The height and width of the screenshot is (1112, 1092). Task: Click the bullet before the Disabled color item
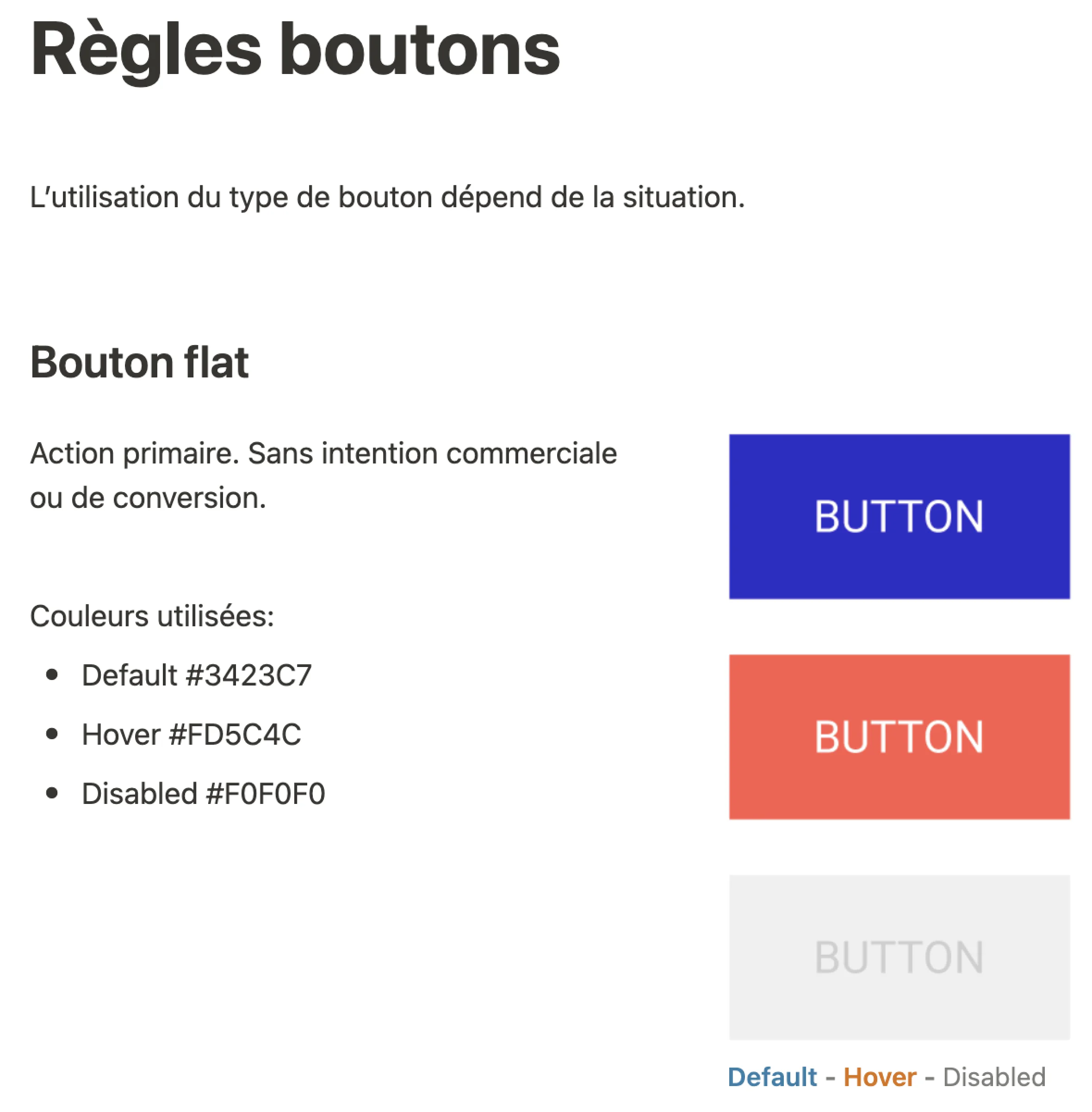click(52, 793)
